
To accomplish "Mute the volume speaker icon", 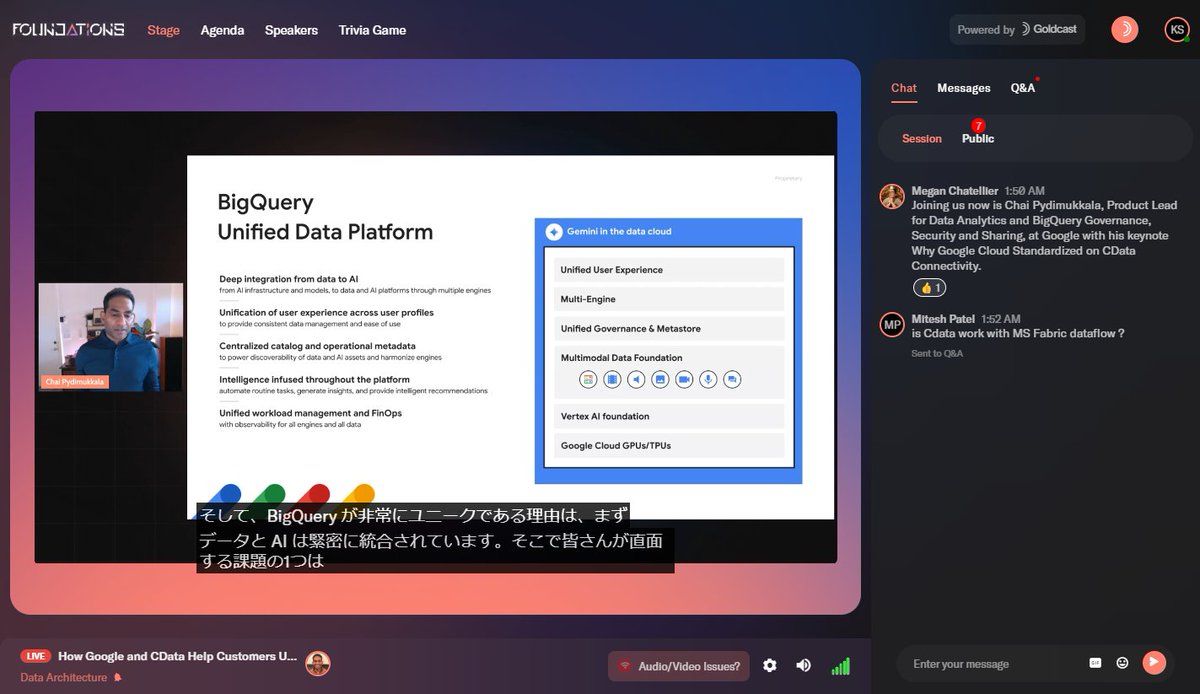I will pos(803,666).
